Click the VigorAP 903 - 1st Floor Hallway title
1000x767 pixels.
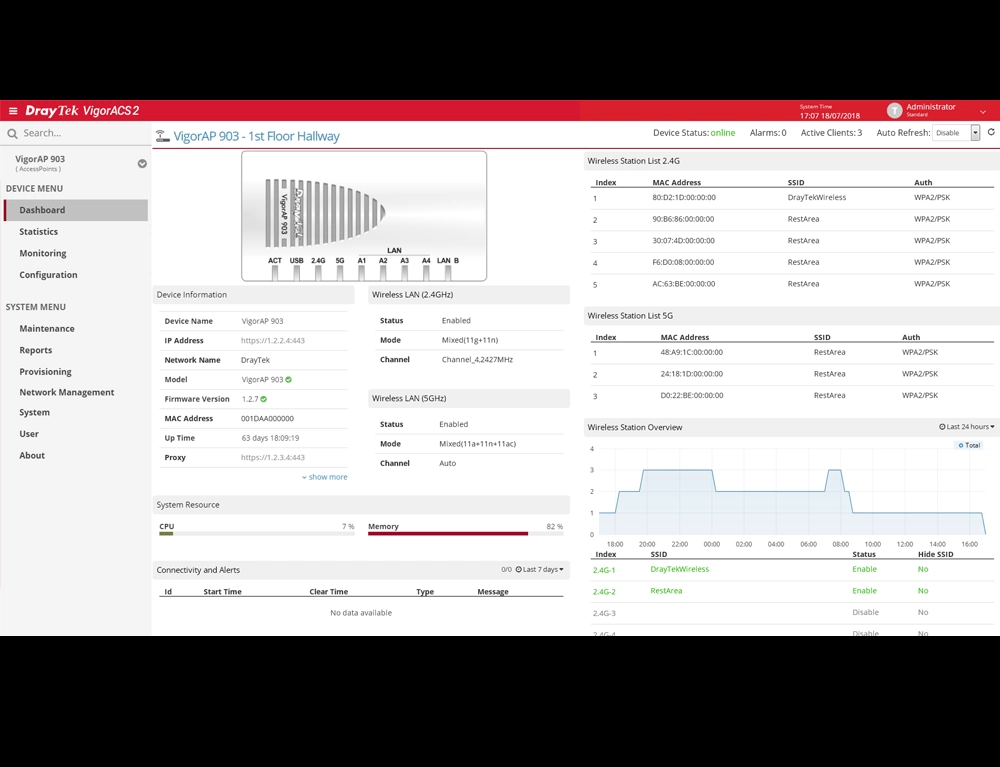(x=256, y=136)
